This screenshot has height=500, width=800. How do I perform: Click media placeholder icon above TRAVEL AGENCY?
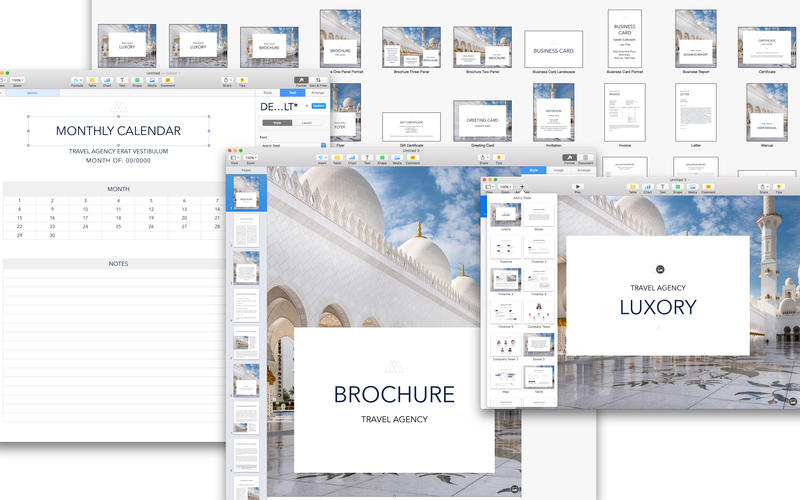click(660, 269)
